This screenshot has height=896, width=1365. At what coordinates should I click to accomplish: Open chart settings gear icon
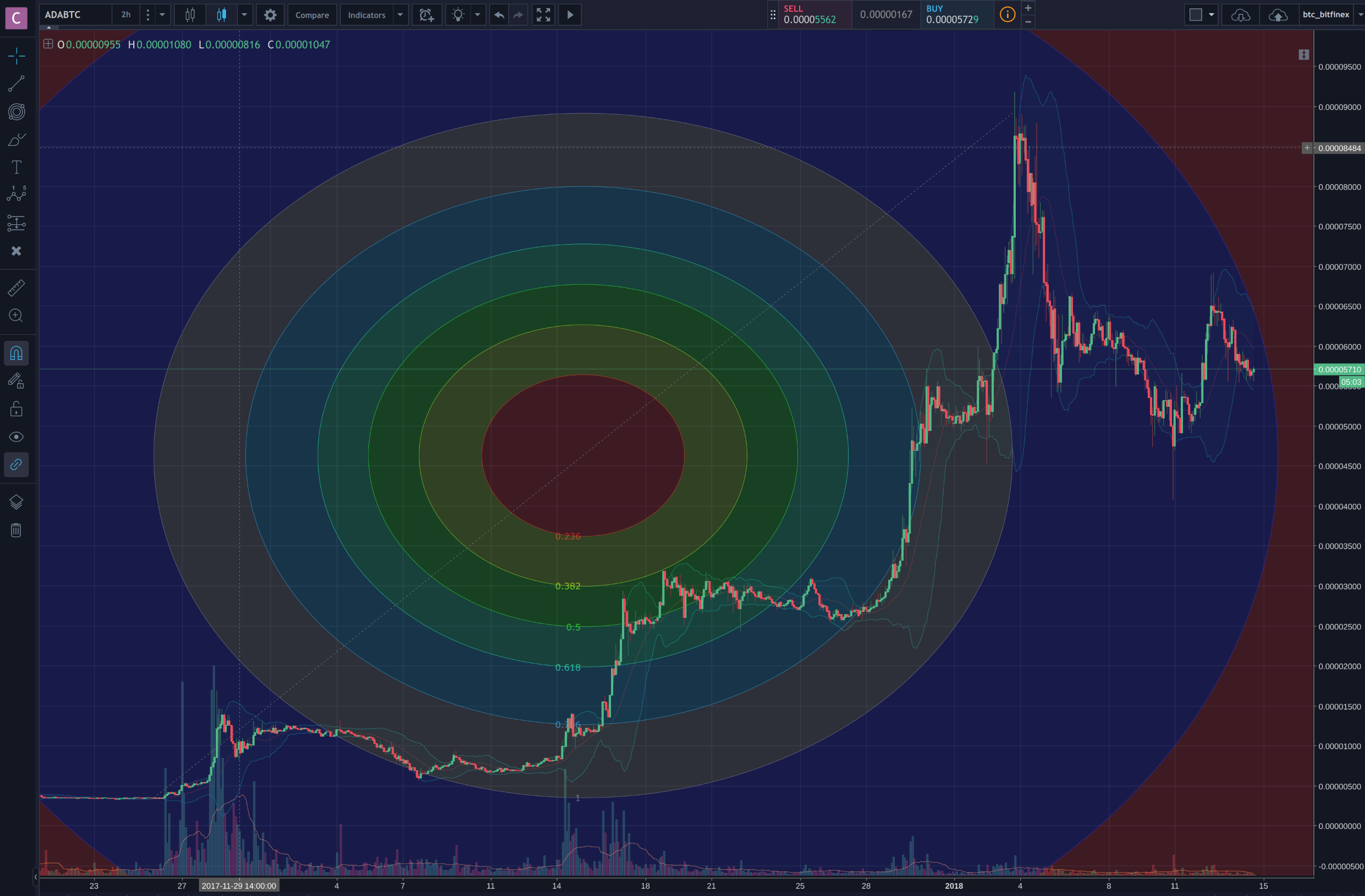[270, 14]
